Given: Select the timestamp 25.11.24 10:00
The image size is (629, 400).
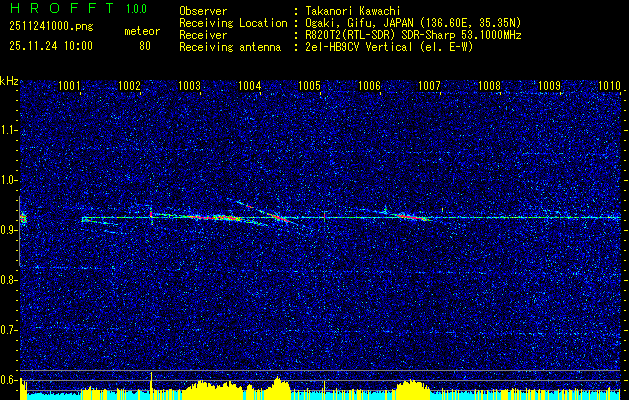Looking at the screenshot, I should 51,46.
